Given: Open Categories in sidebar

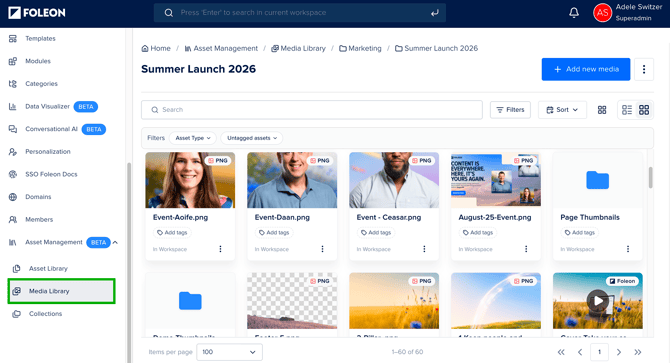Looking at the screenshot, I should (41, 84).
